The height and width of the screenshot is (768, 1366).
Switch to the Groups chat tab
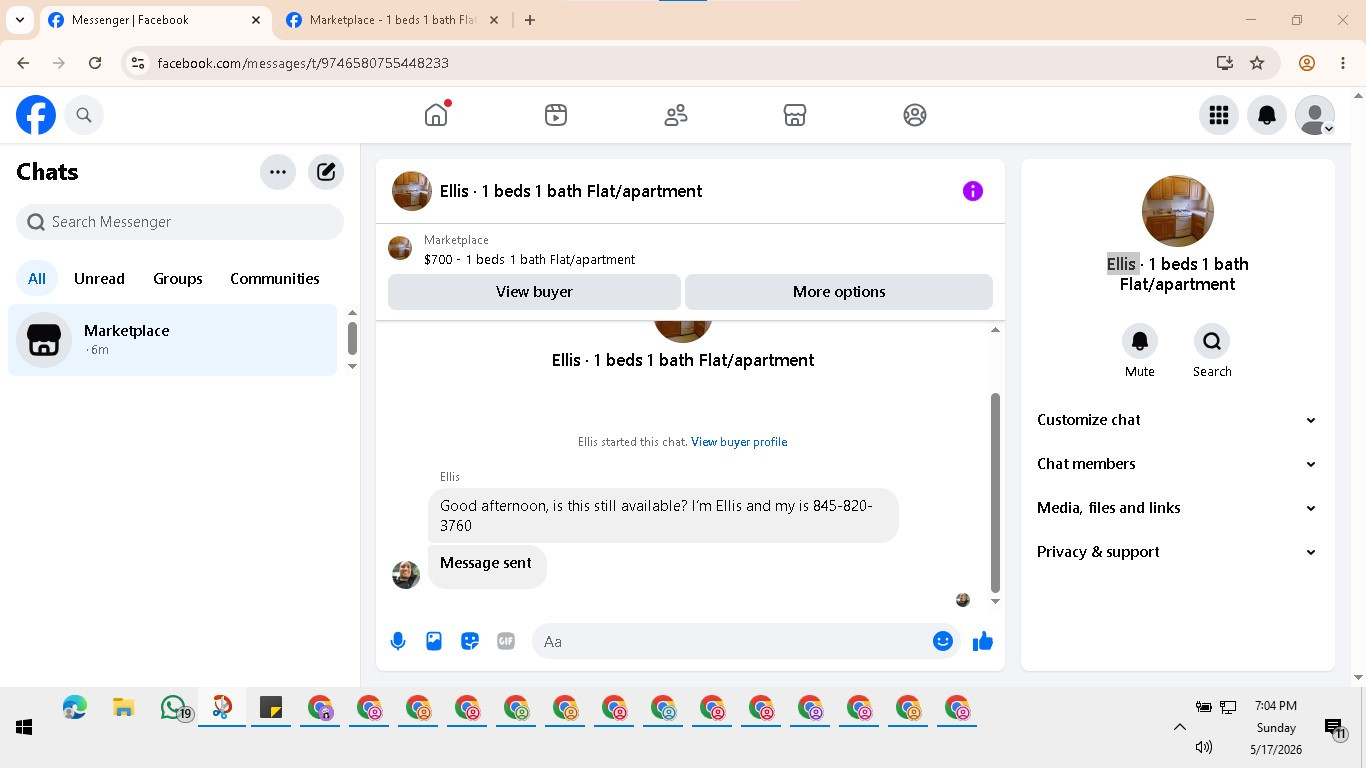(x=178, y=279)
